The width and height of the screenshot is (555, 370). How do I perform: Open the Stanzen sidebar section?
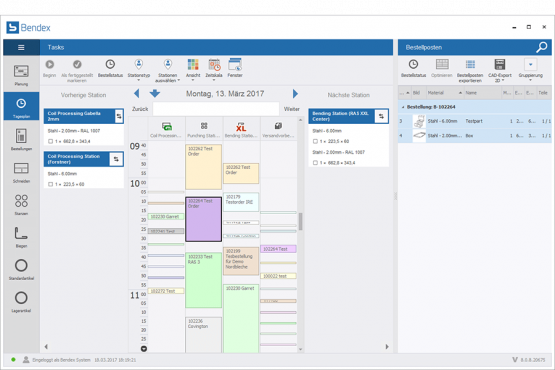(x=21, y=205)
